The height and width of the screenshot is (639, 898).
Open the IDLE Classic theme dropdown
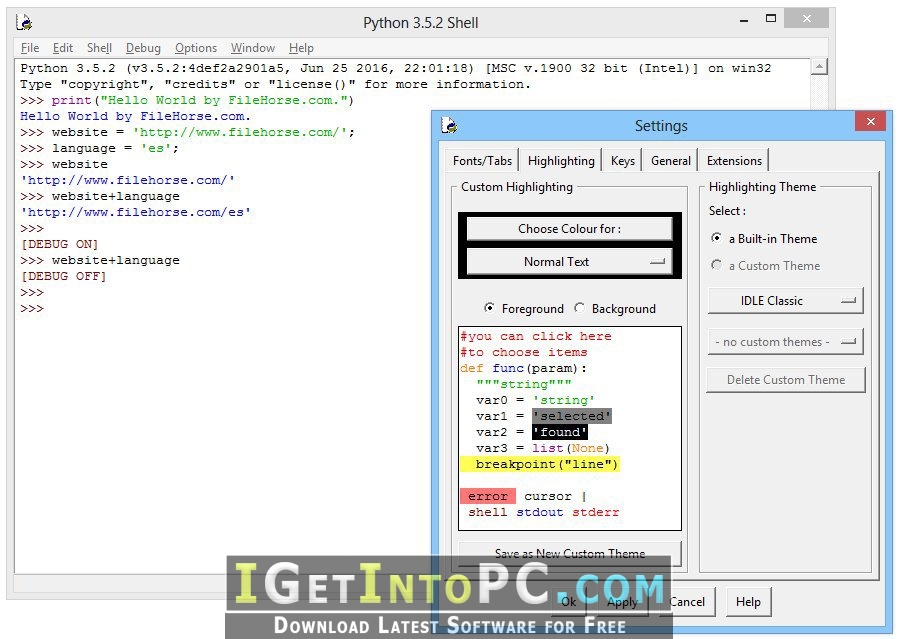point(785,301)
